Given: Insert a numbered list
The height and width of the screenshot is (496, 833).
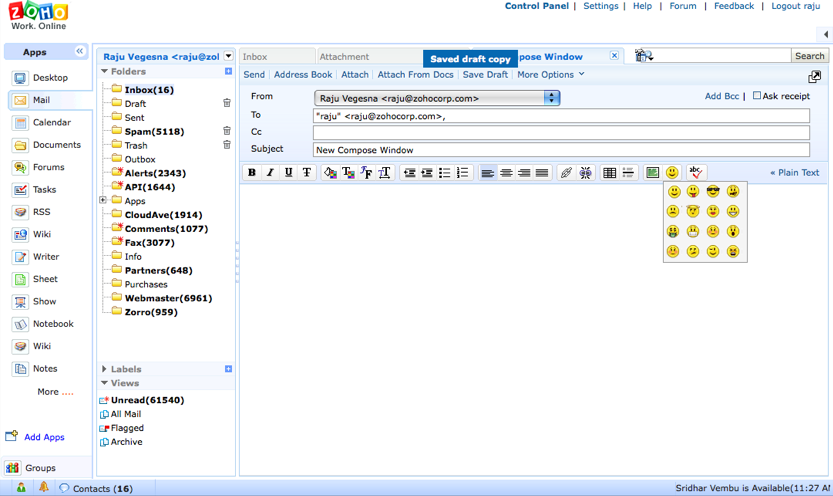Looking at the screenshot, I should [463, 173].
